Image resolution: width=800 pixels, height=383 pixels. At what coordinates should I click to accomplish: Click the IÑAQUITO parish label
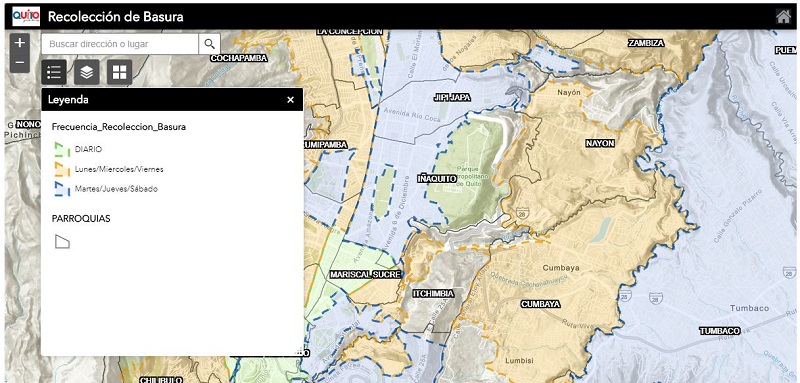pyautogui.click(x=437, y=178)
